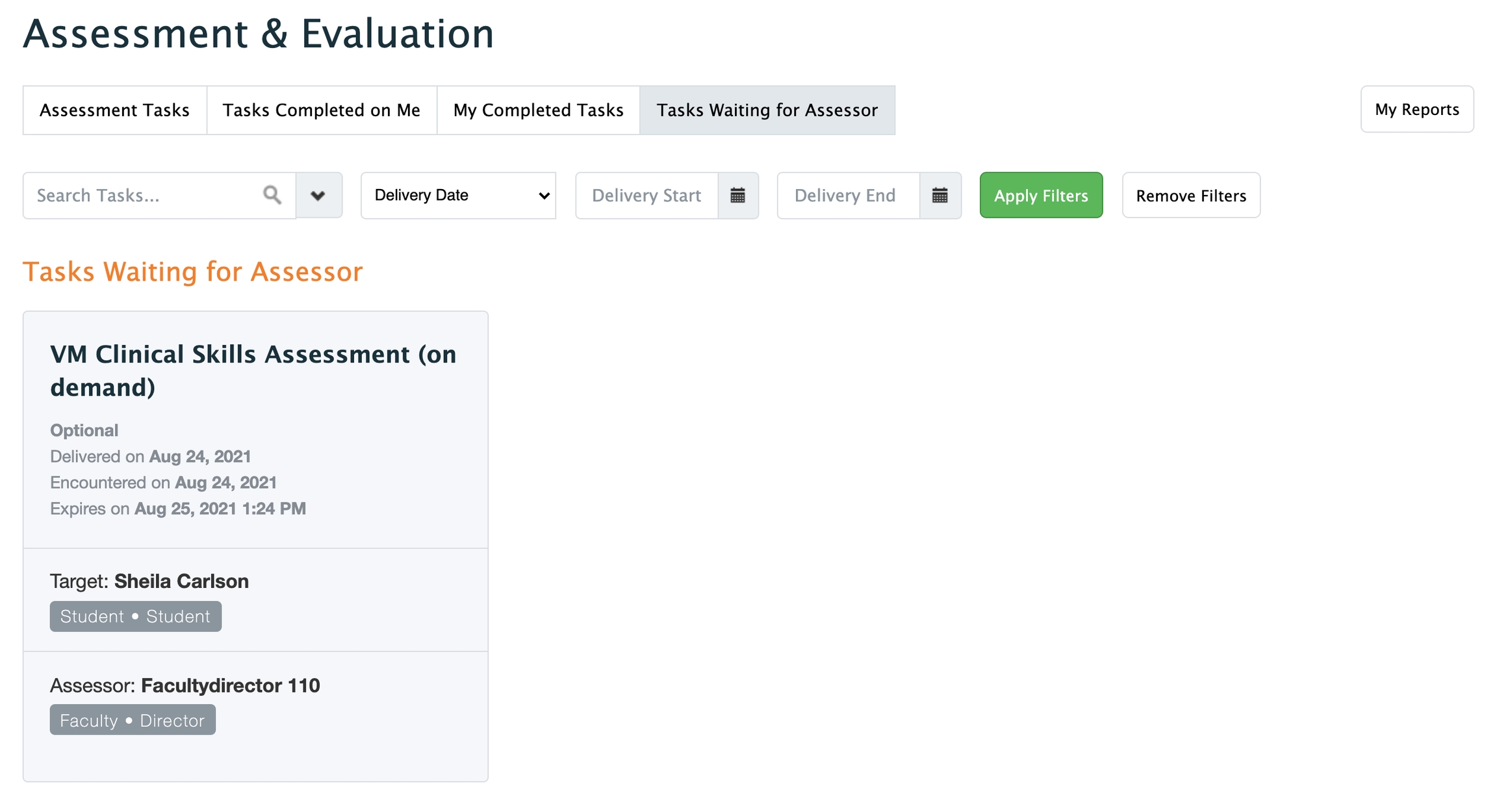Viewport: 1497px width, 812px height.
Task: Open the VM Clinical Skills Assessment task title
Action: (253, 370)
